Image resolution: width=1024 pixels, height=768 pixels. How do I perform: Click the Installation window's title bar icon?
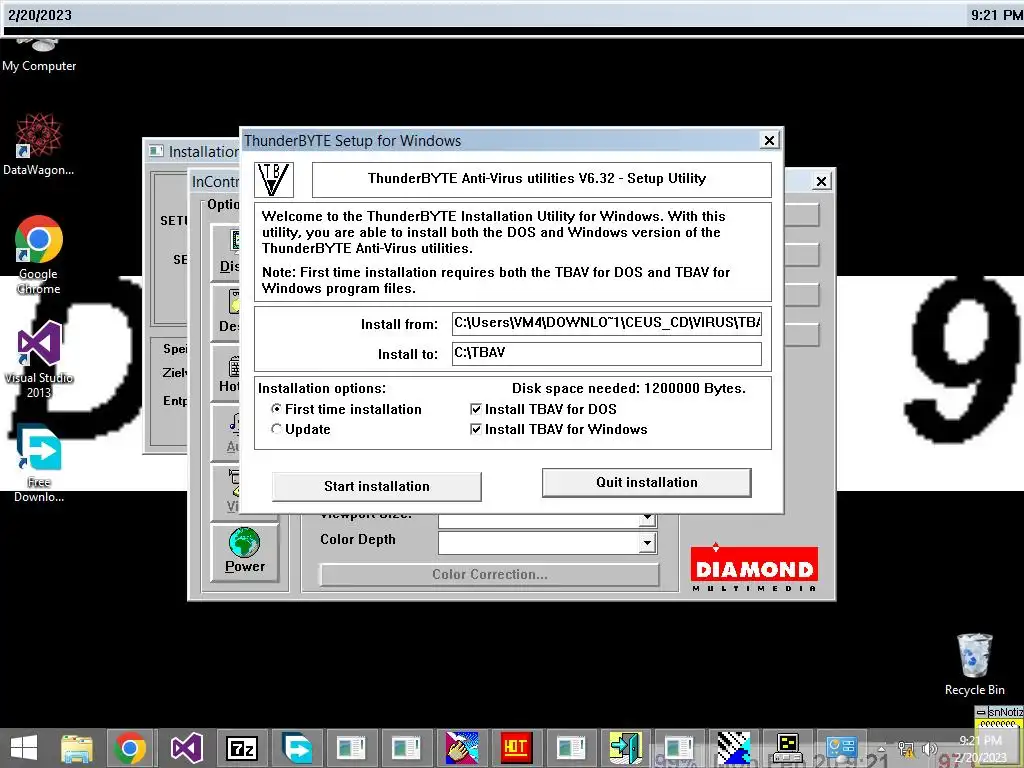tap(156, 152)
